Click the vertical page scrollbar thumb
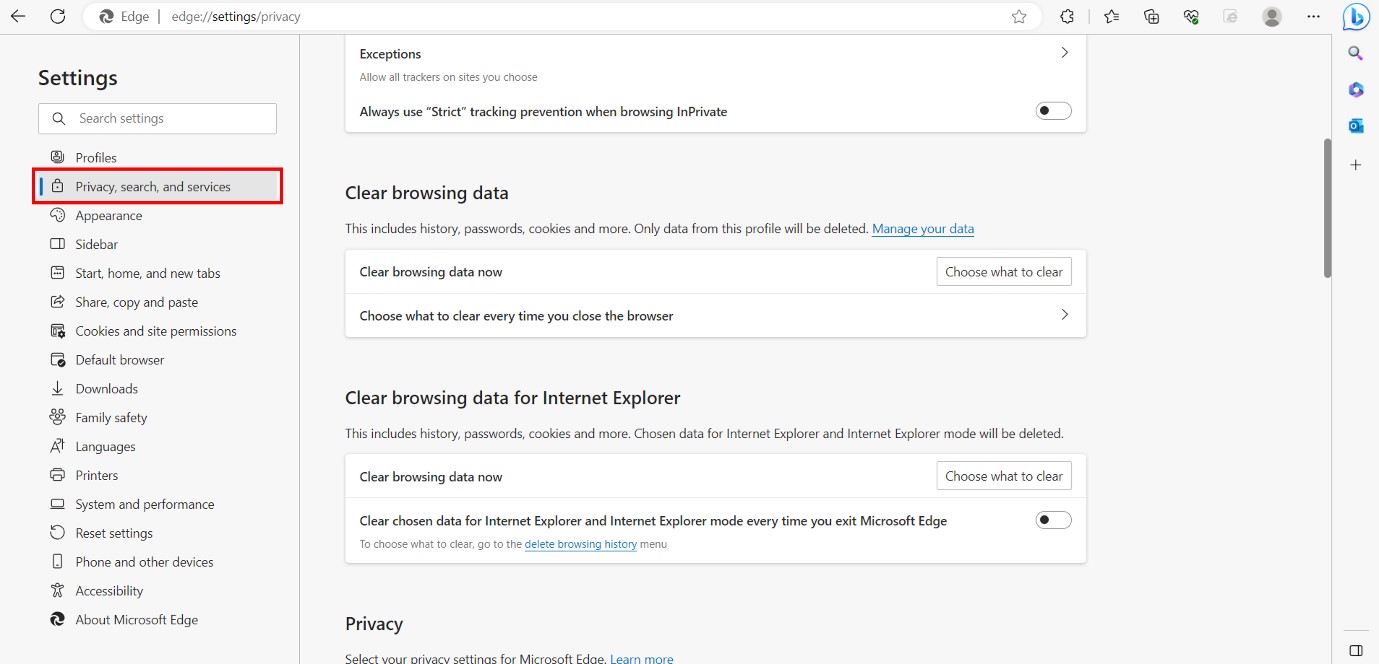Screen dimensions: 1379x664 (1327, 208)
